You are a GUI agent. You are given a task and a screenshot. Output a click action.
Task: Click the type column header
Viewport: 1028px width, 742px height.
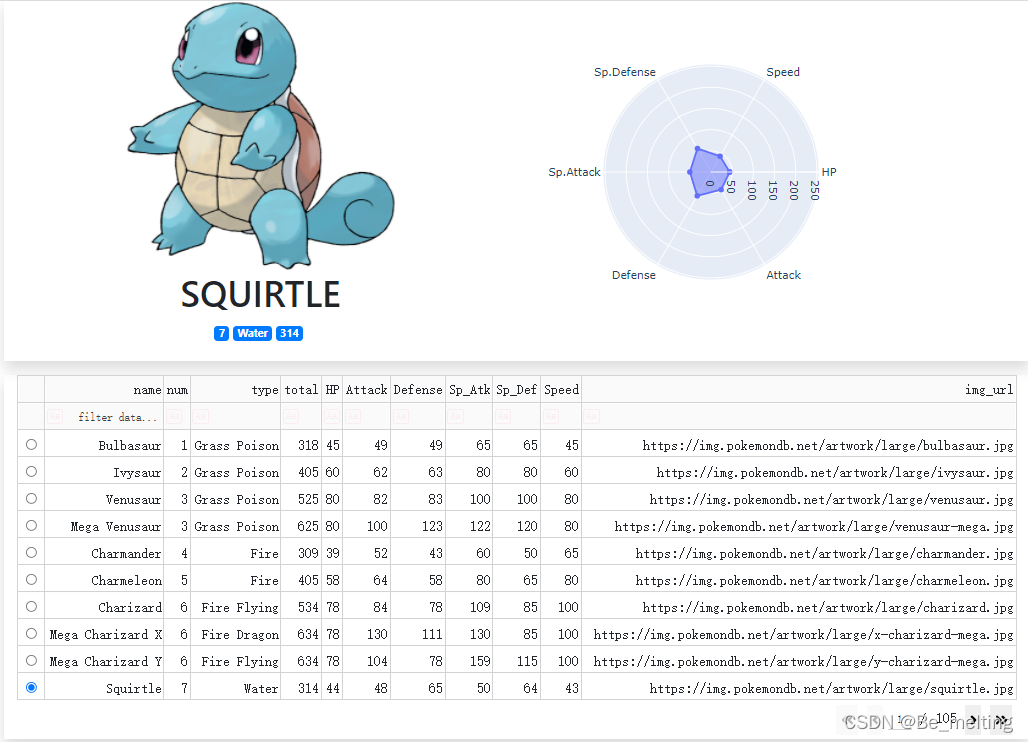(x=236, y=389)
